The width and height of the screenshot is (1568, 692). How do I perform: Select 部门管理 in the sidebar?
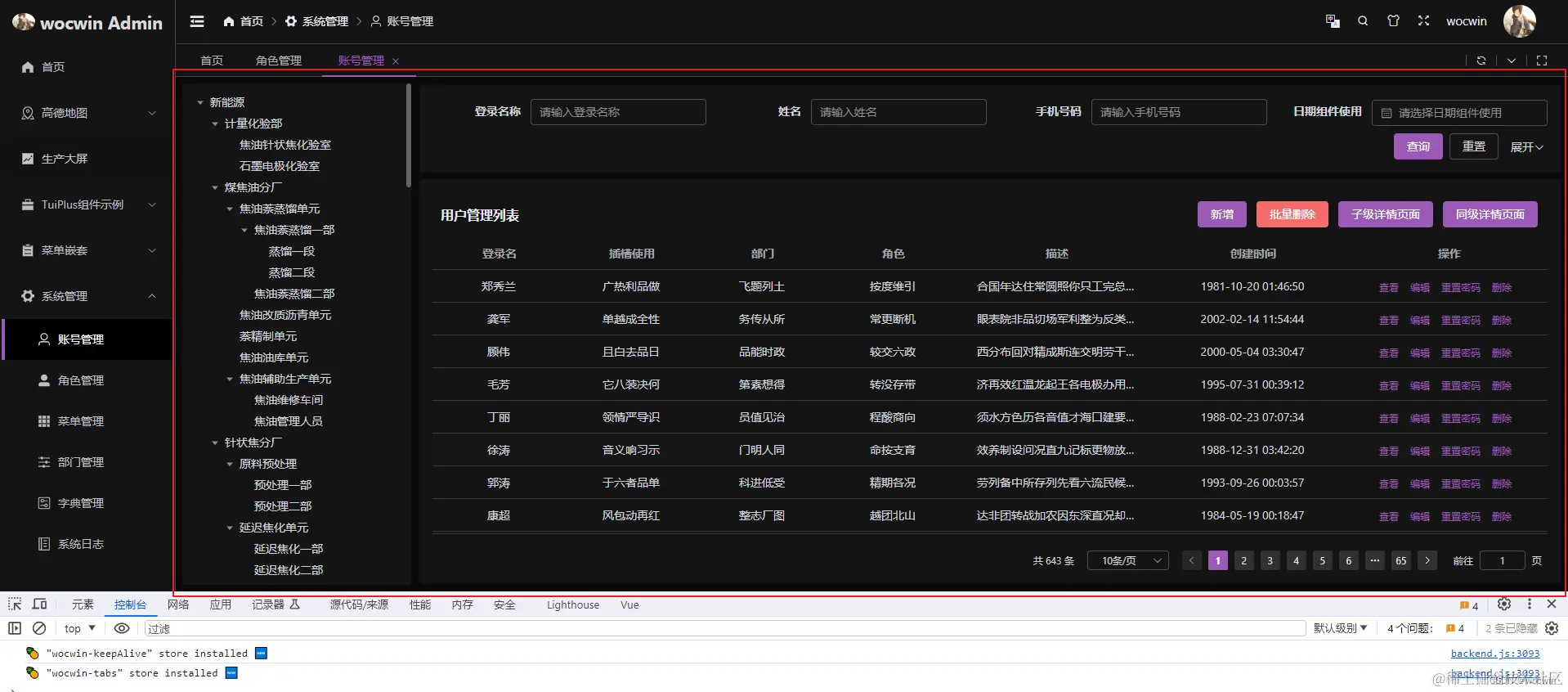[x=87, y=462]
